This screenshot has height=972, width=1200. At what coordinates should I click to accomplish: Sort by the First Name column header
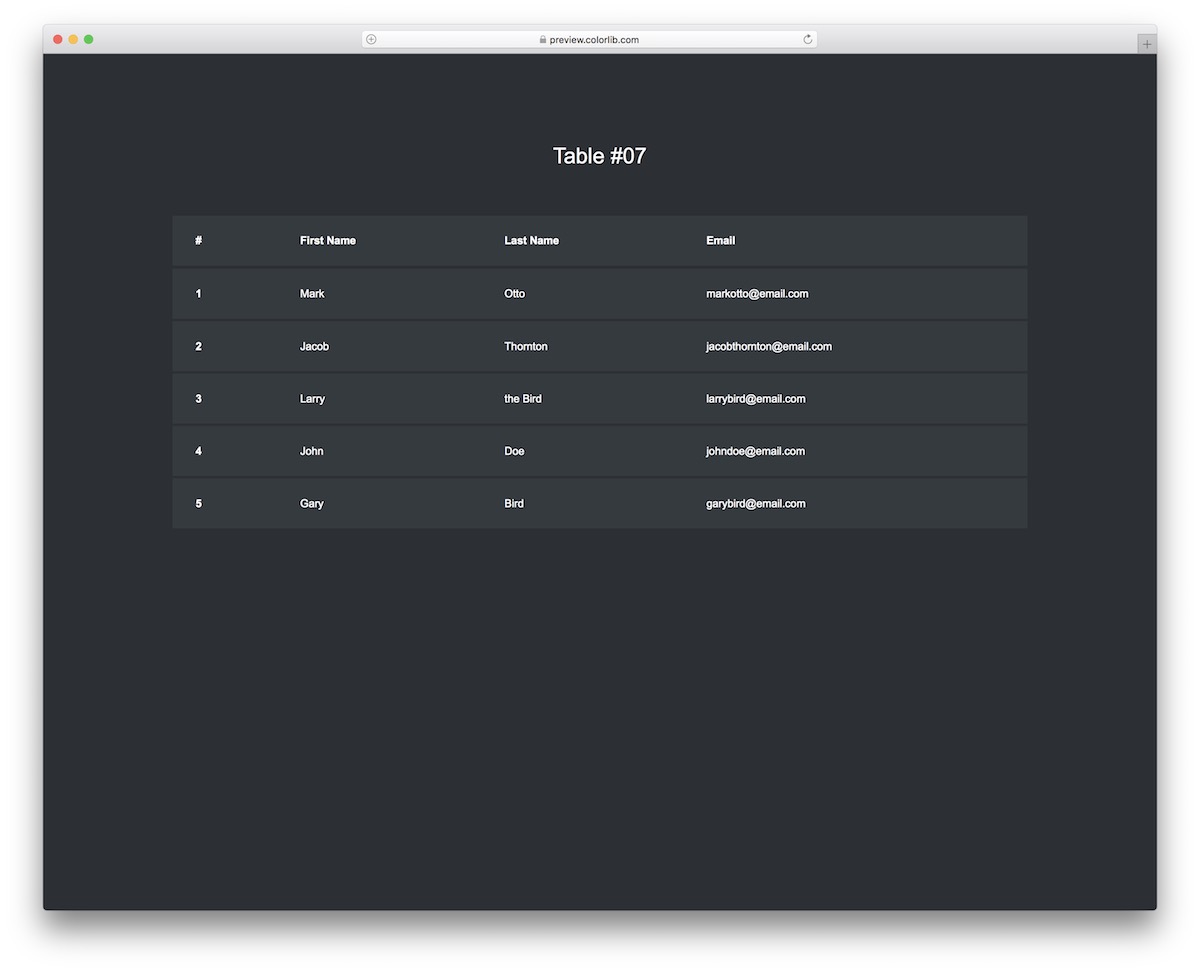[327, 240]
